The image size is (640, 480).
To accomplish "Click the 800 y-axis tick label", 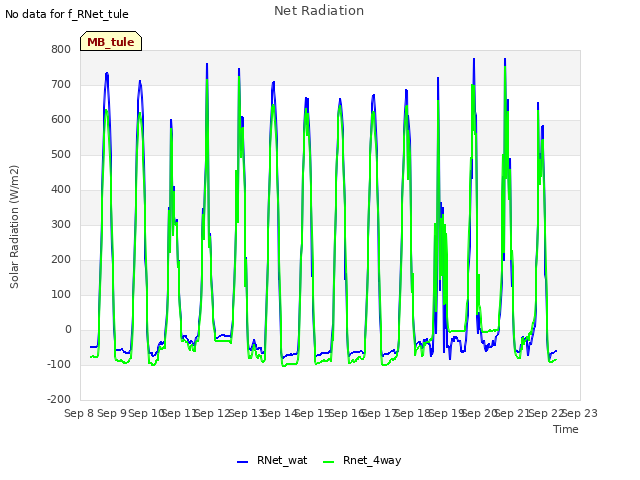I will (x=61, y=49).
